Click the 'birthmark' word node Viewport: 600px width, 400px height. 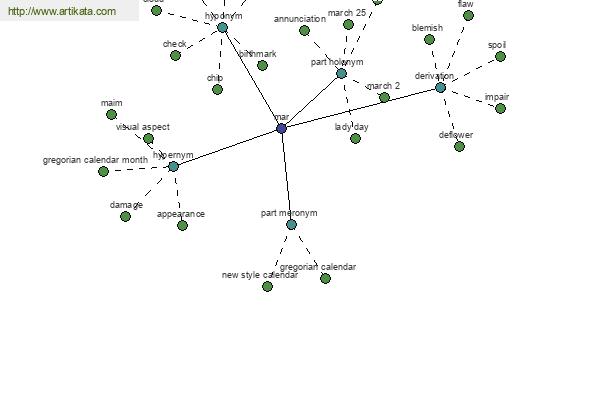(x=262, y=65)
